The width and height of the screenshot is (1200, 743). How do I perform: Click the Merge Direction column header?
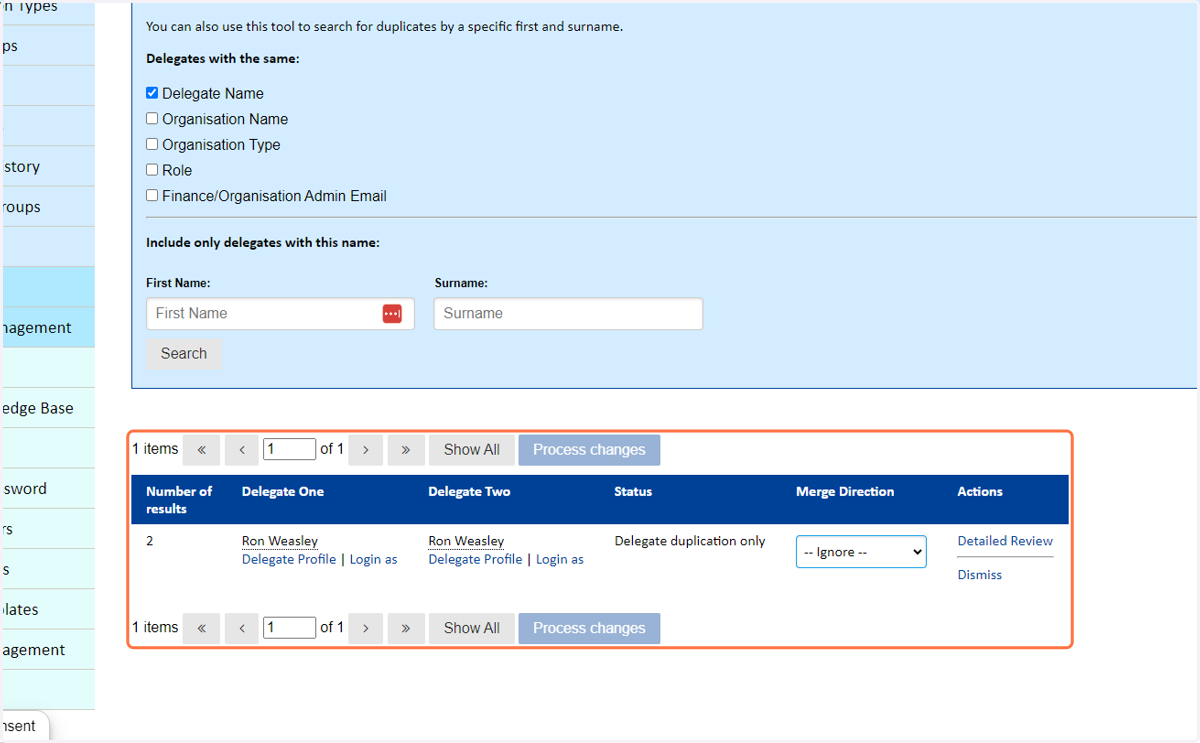coord(845,491)
